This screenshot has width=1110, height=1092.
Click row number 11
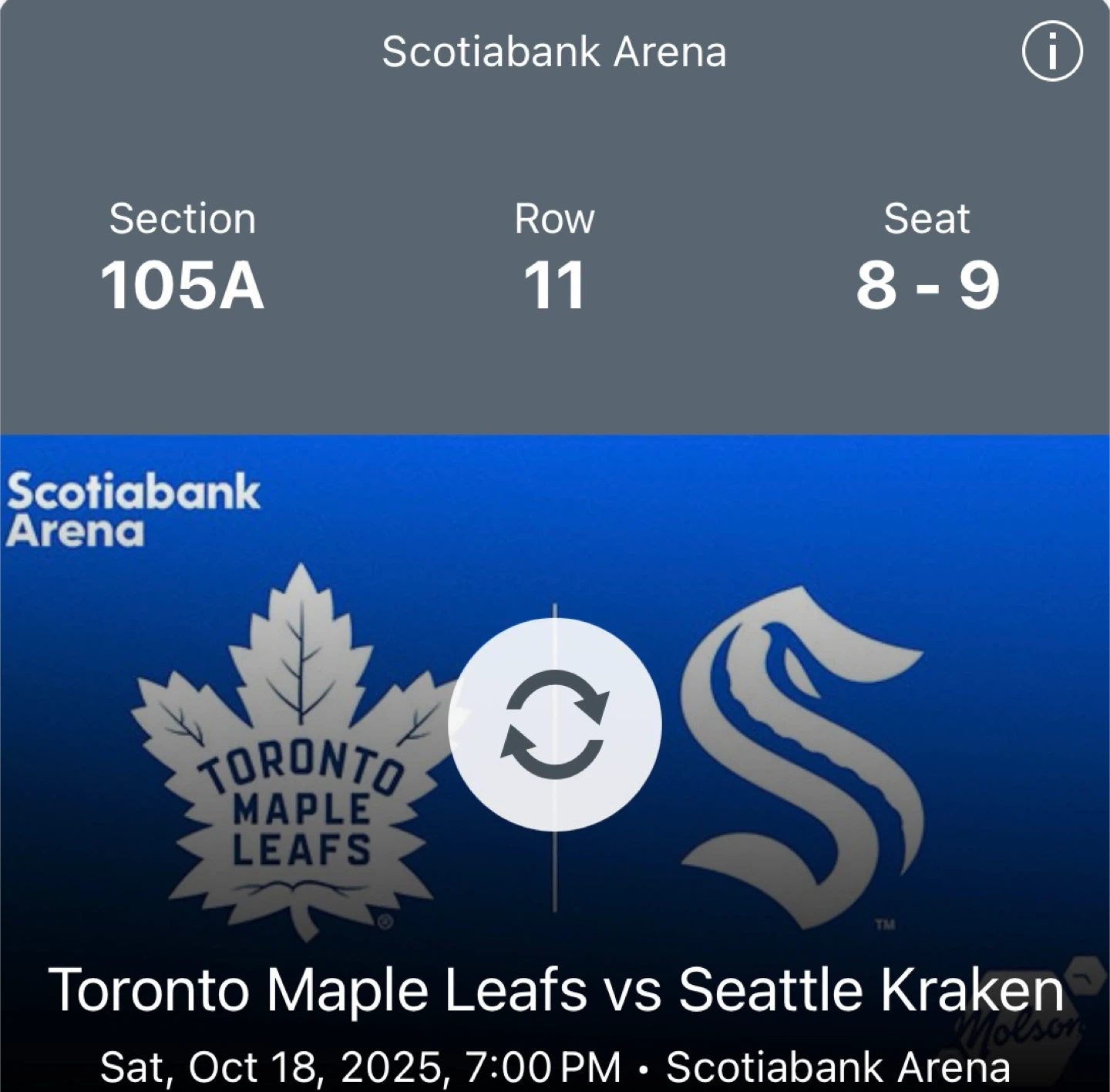(554, 285)
